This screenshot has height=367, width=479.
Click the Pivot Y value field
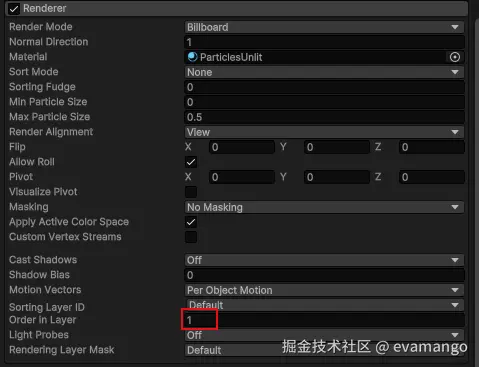[337, 177]
